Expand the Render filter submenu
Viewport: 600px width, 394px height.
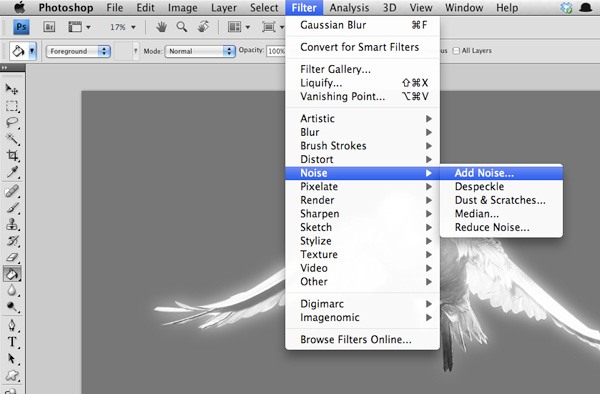tap(363, 200)
